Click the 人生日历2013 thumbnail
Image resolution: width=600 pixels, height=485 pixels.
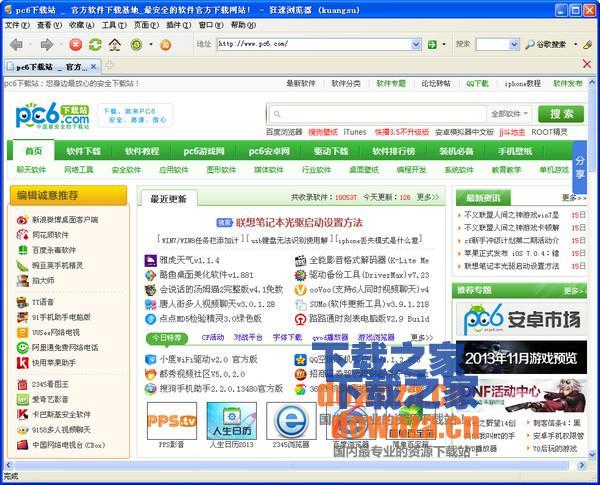tap(232, 421)
